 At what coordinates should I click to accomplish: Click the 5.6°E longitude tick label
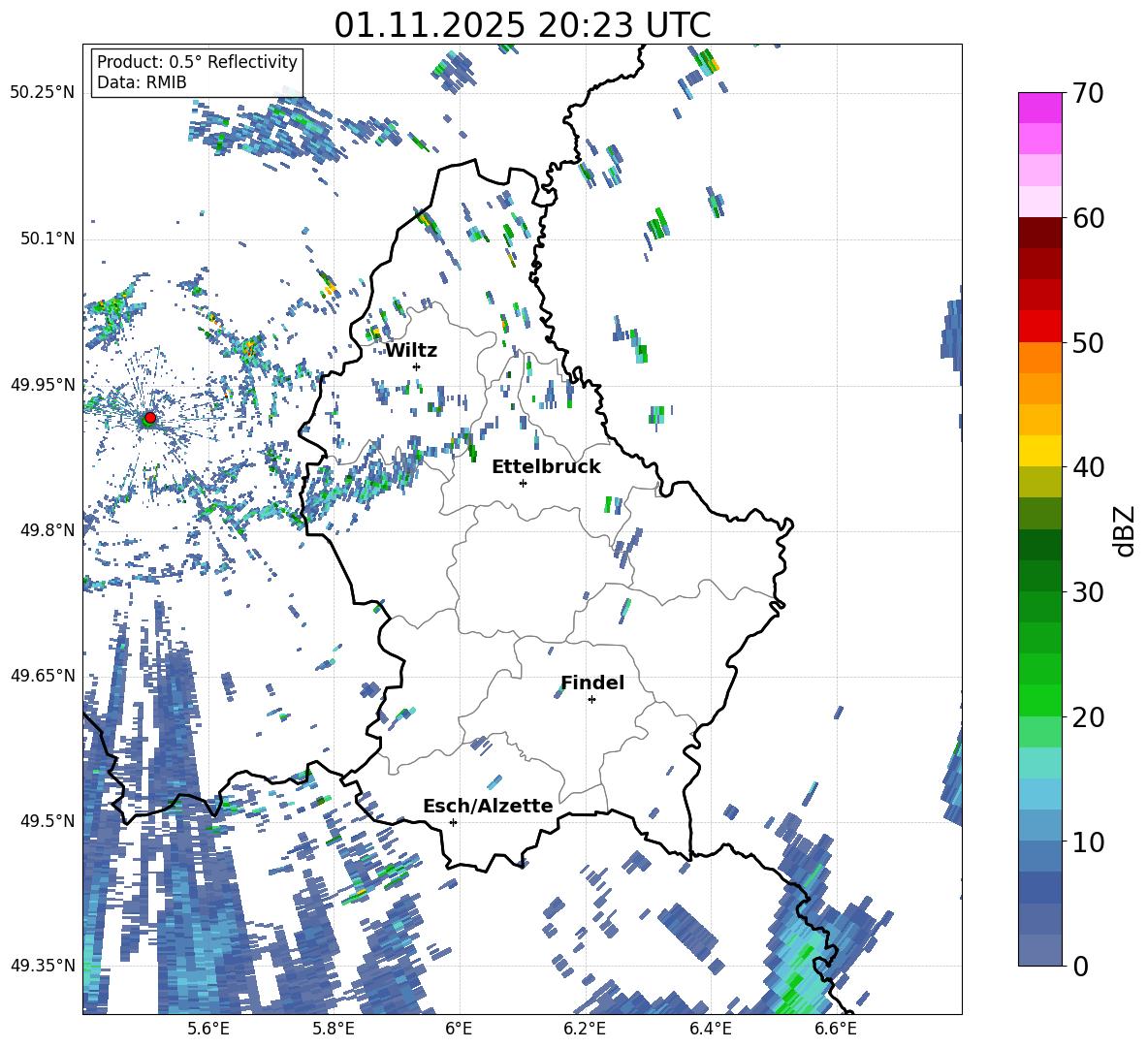tap(207, 1029)
